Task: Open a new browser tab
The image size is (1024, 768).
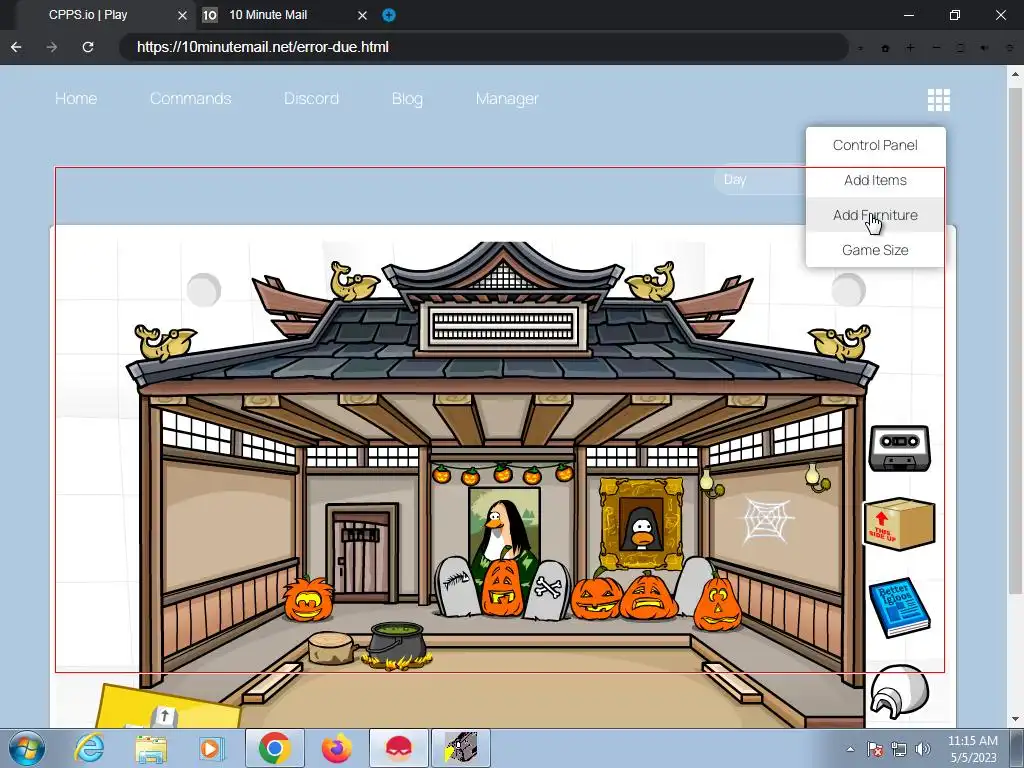Action: tap(389, 15)
